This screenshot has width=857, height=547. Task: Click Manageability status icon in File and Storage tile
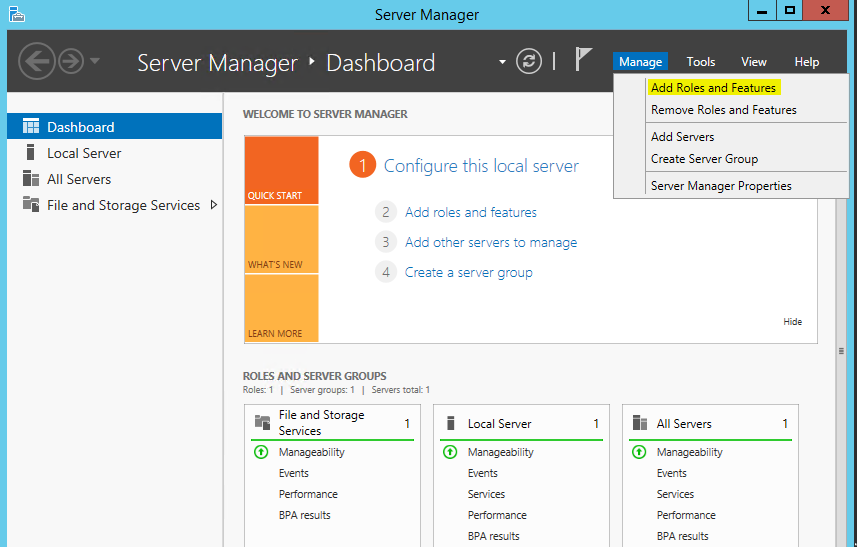[261, 452]
